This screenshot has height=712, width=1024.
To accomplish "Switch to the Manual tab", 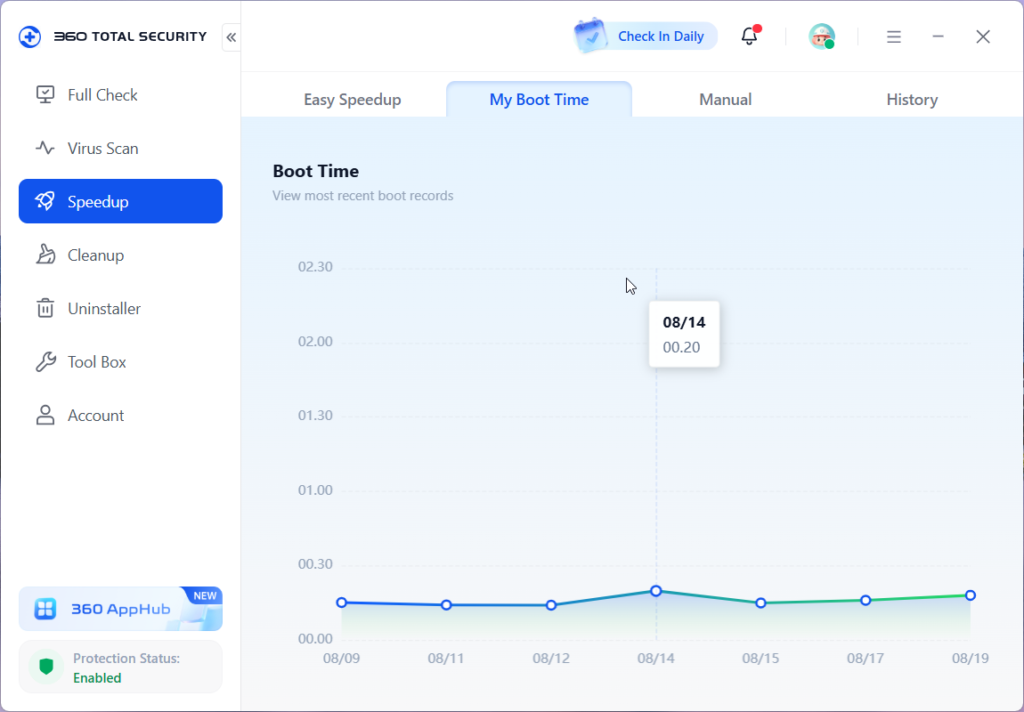I will (726, 99).
